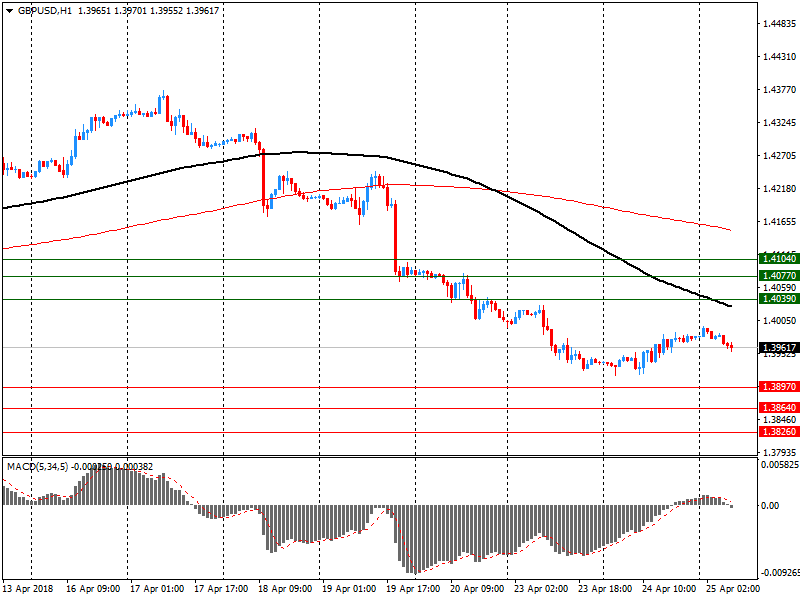Click the MACD(5,34,5) indicator label
800x600 pixels.
[37, 467]
